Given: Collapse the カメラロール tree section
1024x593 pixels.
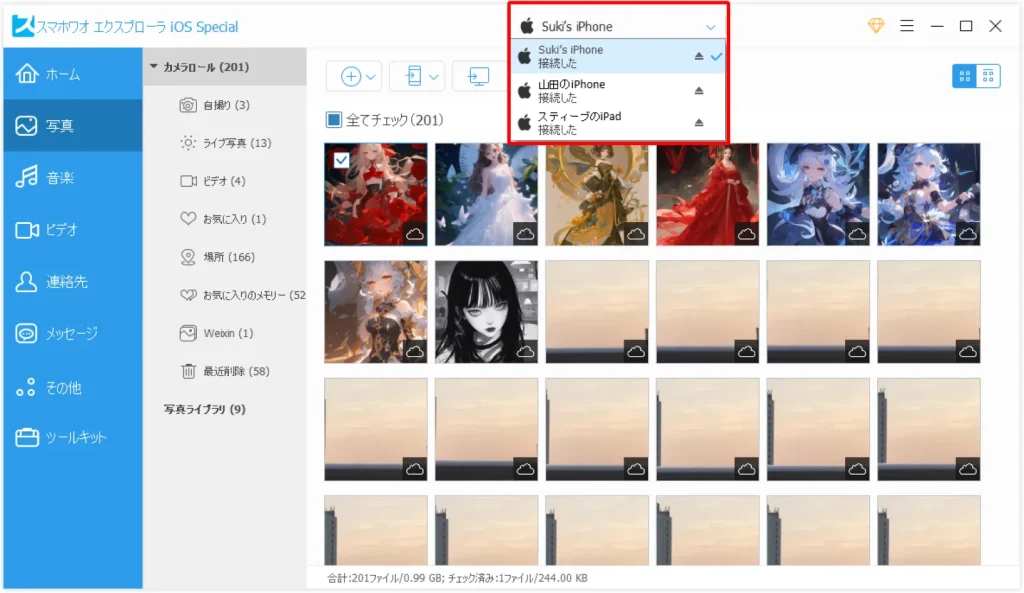Looking at the screenshot, I should click(154, 67).
